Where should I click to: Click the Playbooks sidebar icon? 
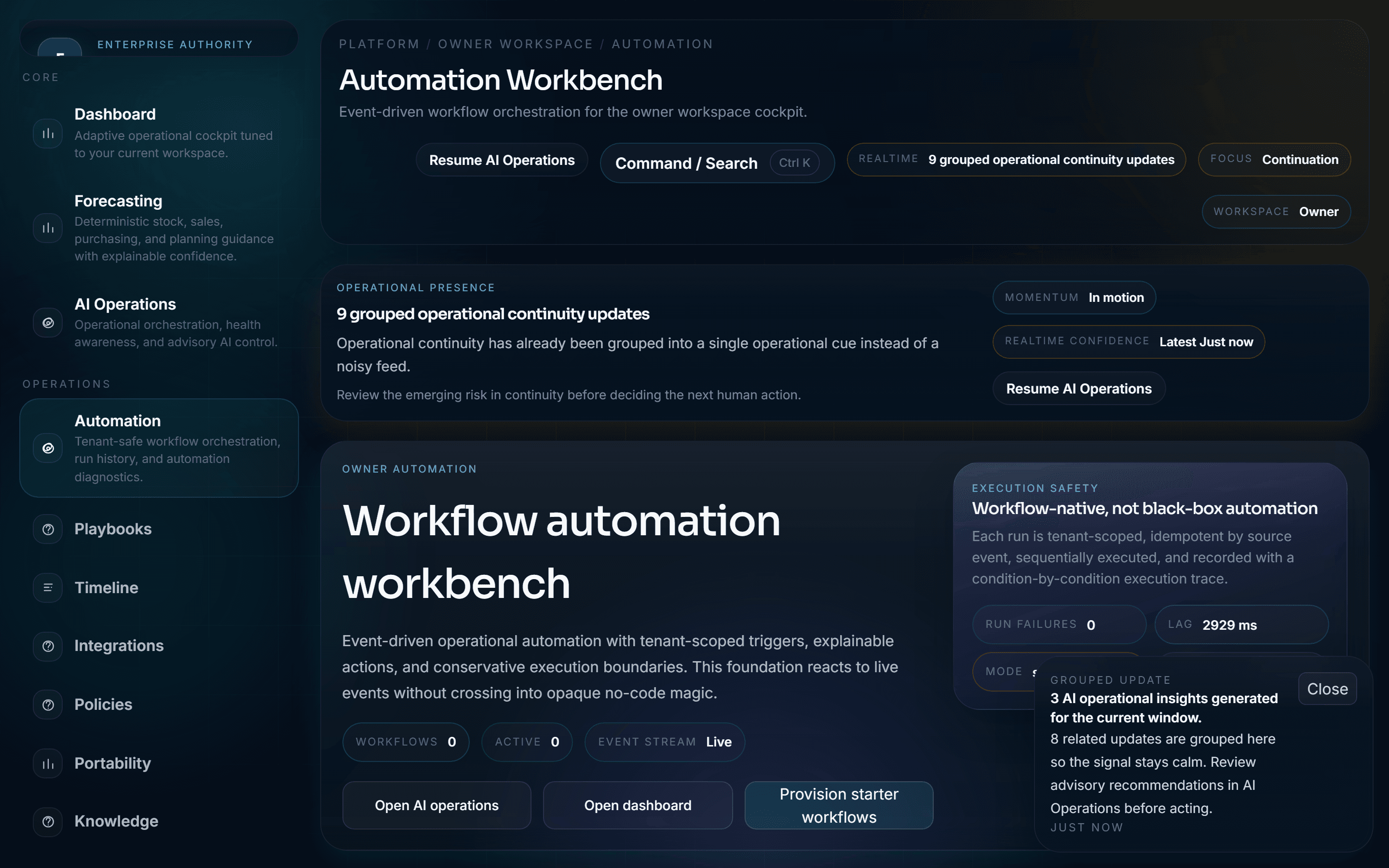coord(48,529)
